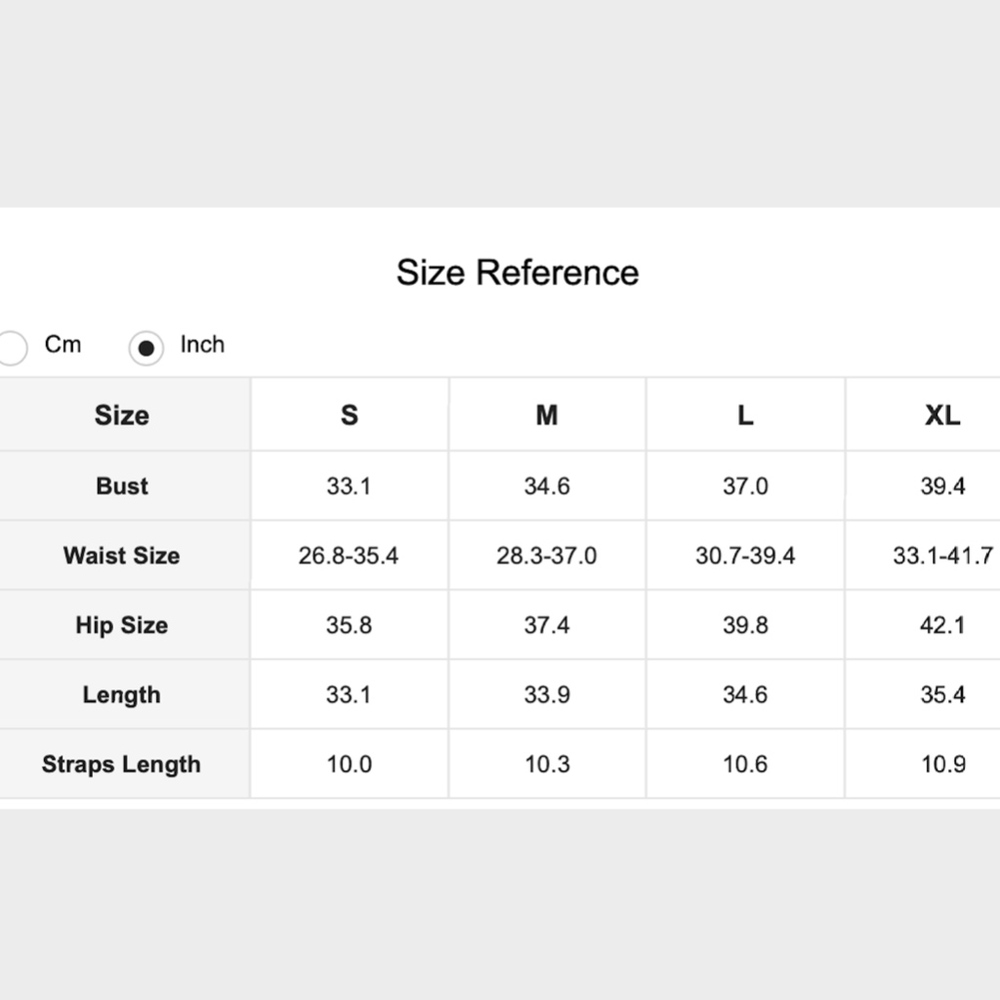Click the Inch label text
The image size is (1000, 1000).
(x=202, y=344)
